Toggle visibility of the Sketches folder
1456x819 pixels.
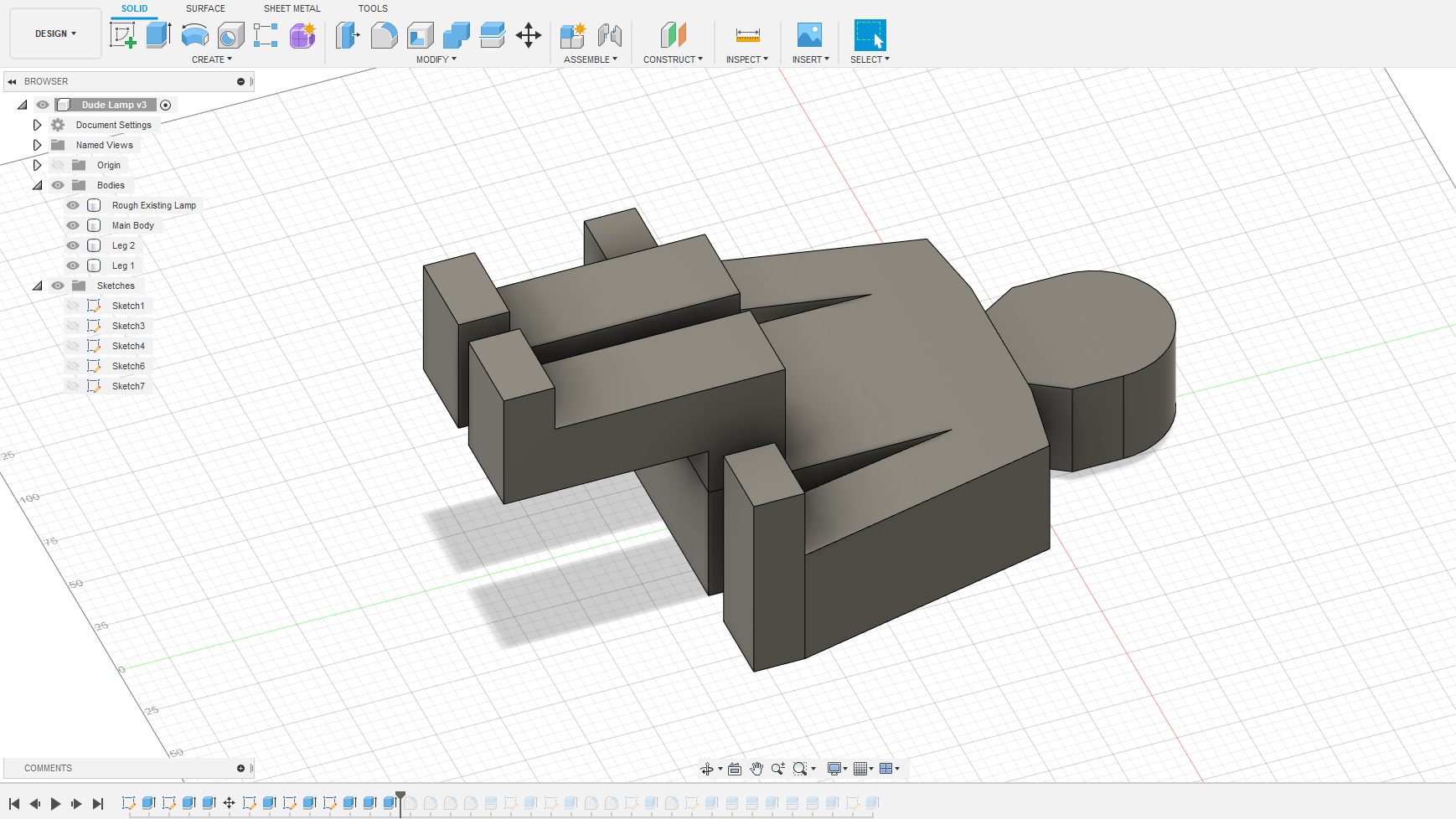(x=58, y=286)
